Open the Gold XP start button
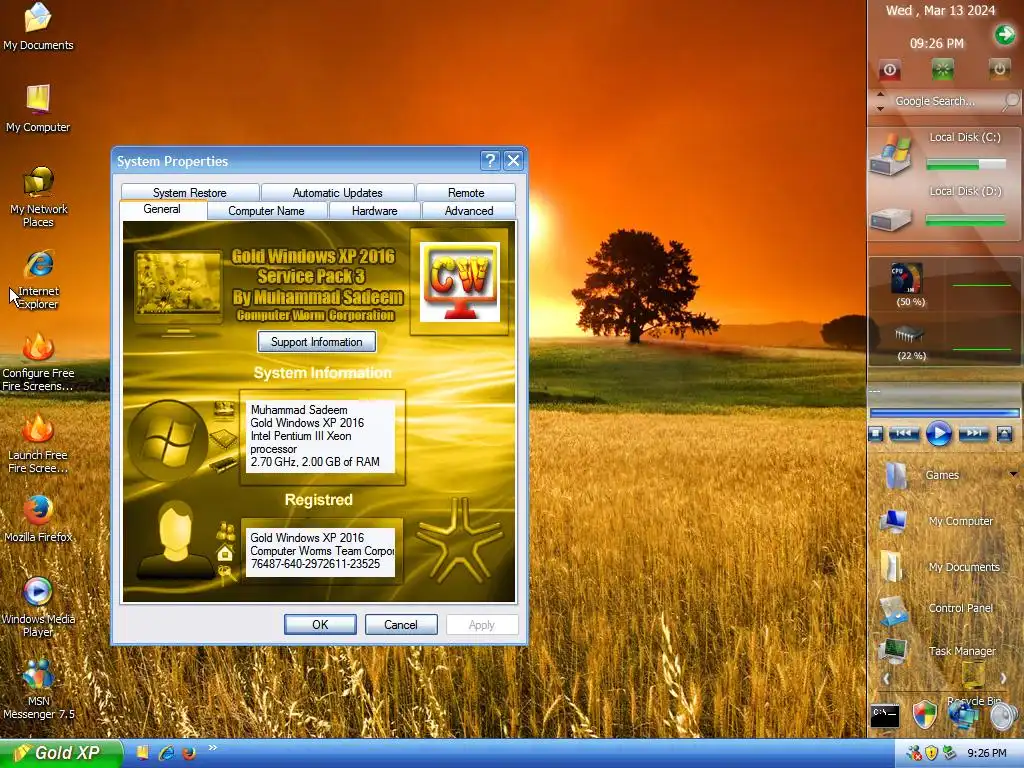The height and width of the screenshot is (768, 1024). [61, 753]
